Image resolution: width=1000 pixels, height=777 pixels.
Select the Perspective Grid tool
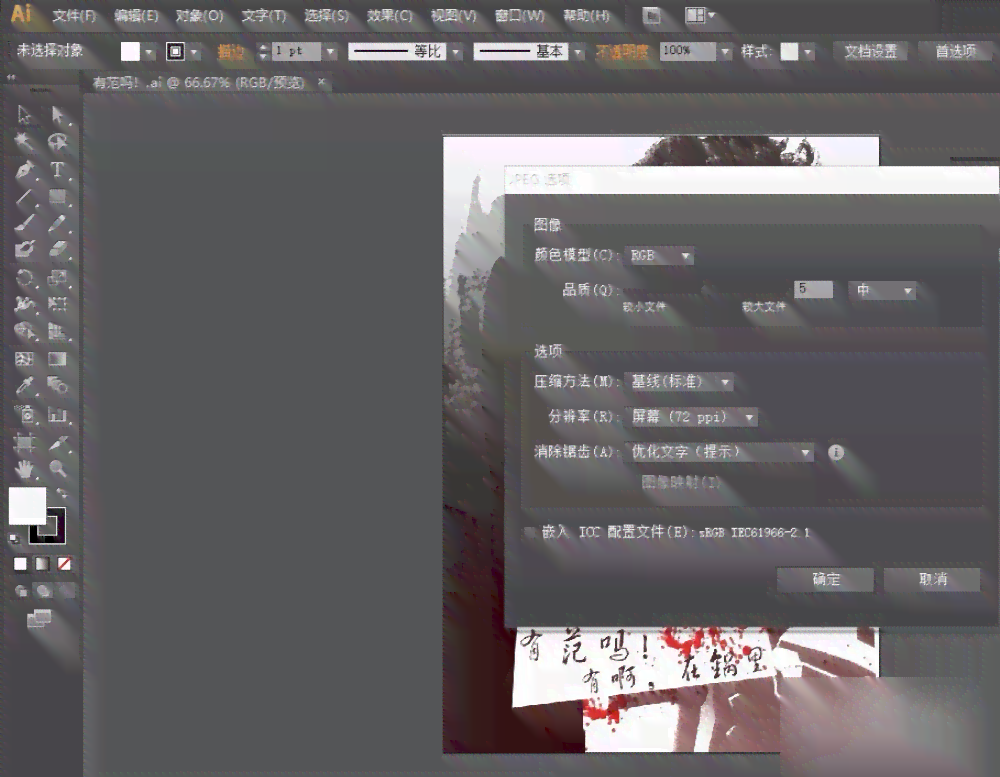[57, 331]
